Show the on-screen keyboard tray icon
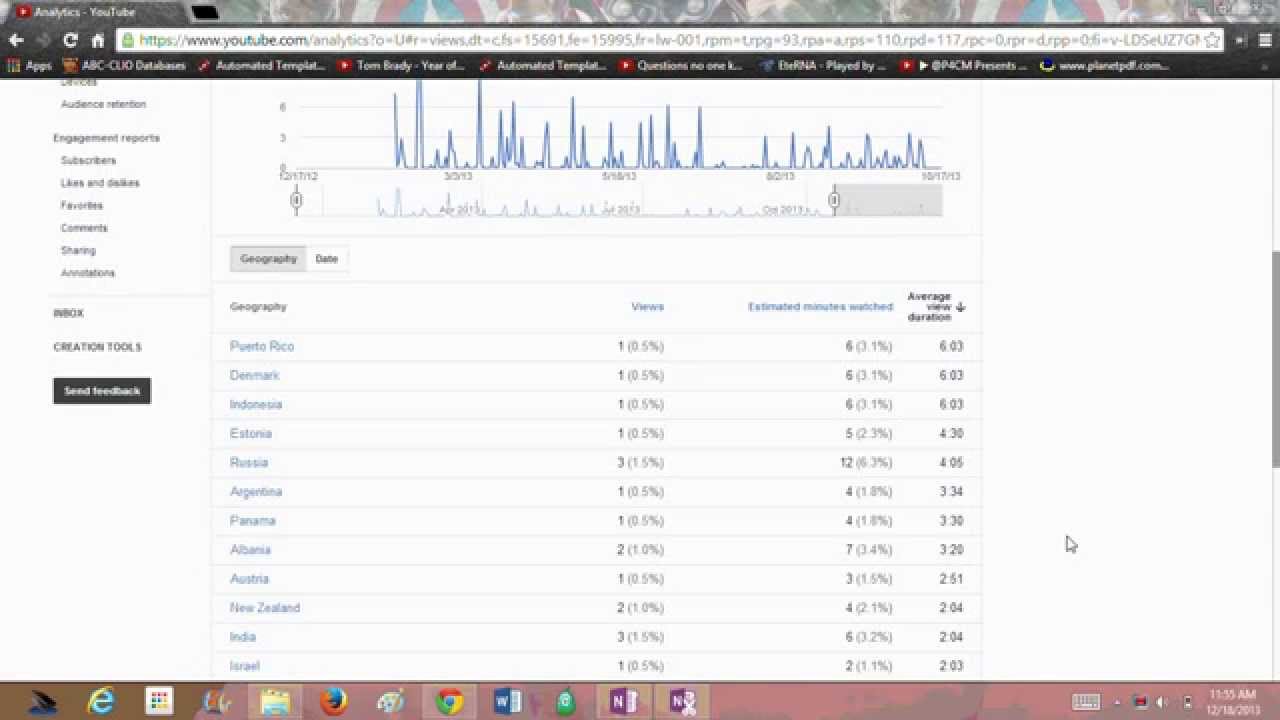This screenshot has height=720, width=1280. point(1086,702)
